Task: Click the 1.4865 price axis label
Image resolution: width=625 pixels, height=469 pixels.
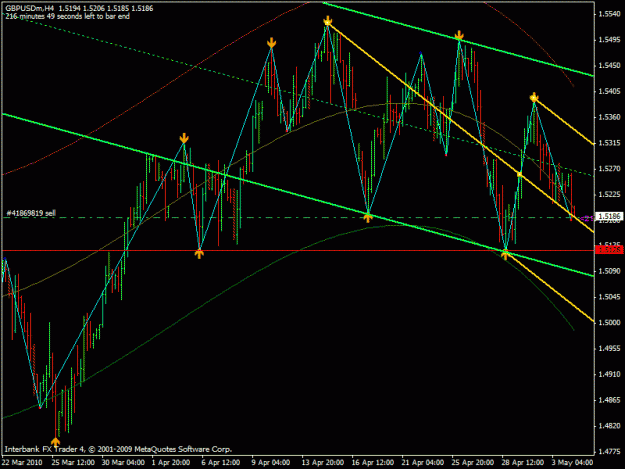Action: point(609,400)
